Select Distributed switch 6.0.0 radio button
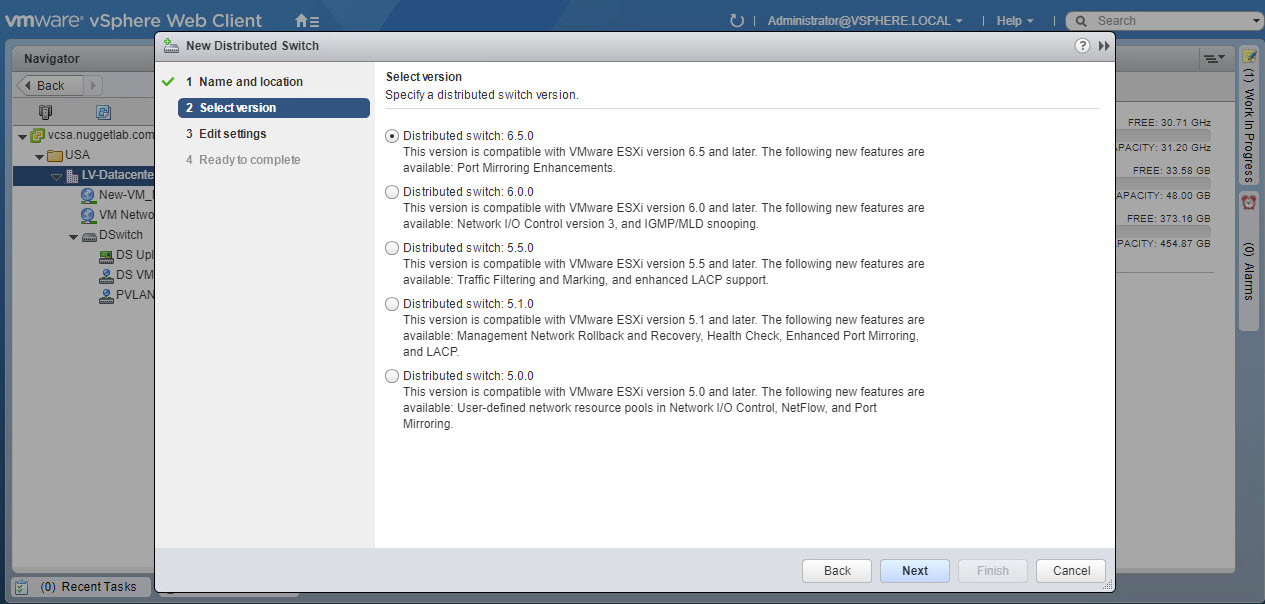This screenshot has height=604, width=1265. pyautogui.click(x=392, y=192)
